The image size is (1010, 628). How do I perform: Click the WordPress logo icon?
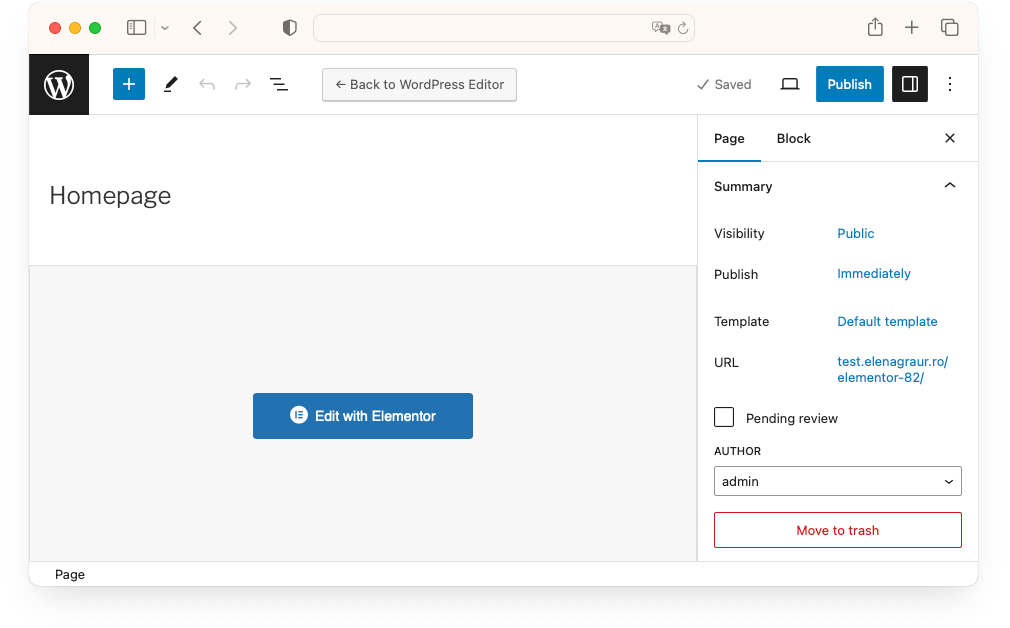[x=59, y=85]
